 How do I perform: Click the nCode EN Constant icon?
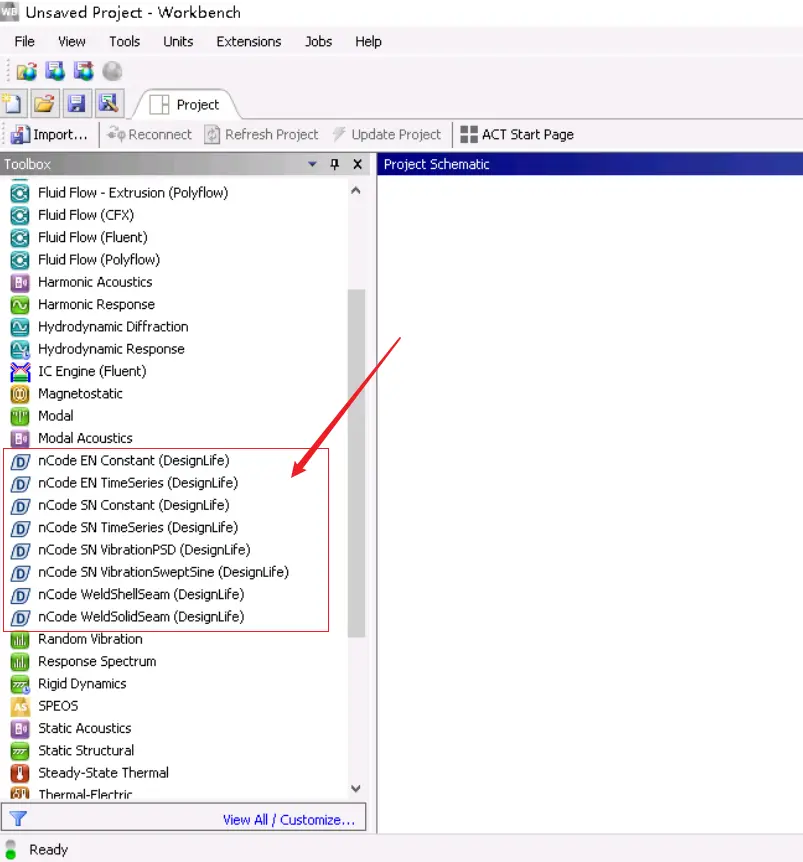point(20,461)
